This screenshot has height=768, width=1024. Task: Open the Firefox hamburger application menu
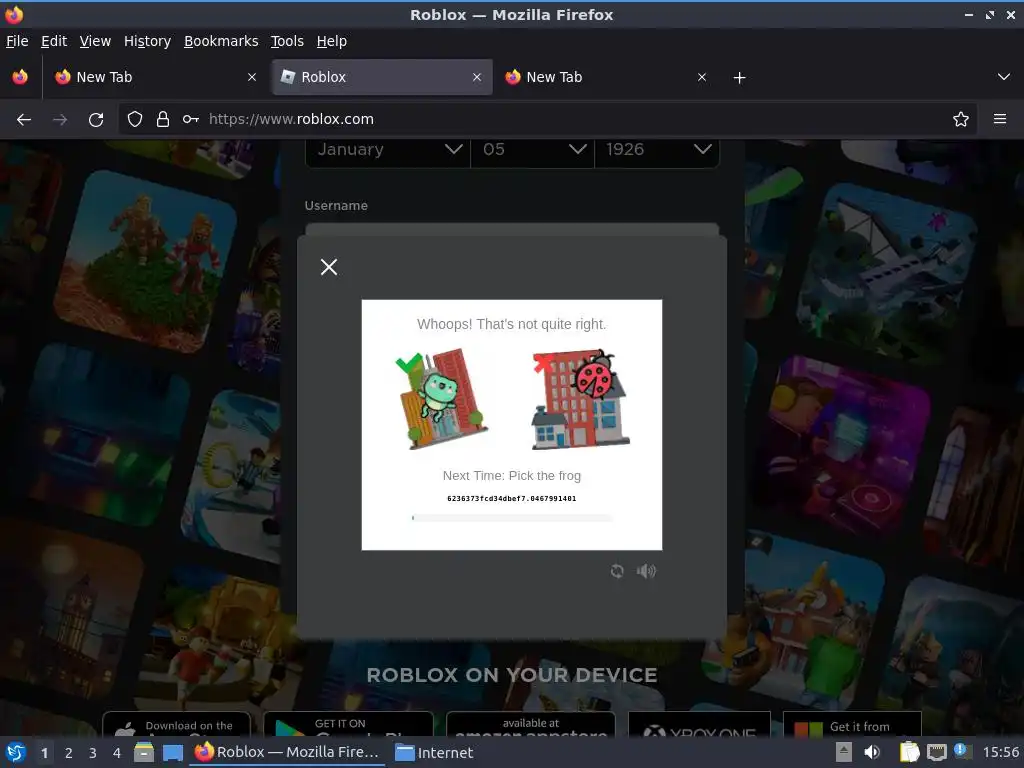click(1000, 120)
